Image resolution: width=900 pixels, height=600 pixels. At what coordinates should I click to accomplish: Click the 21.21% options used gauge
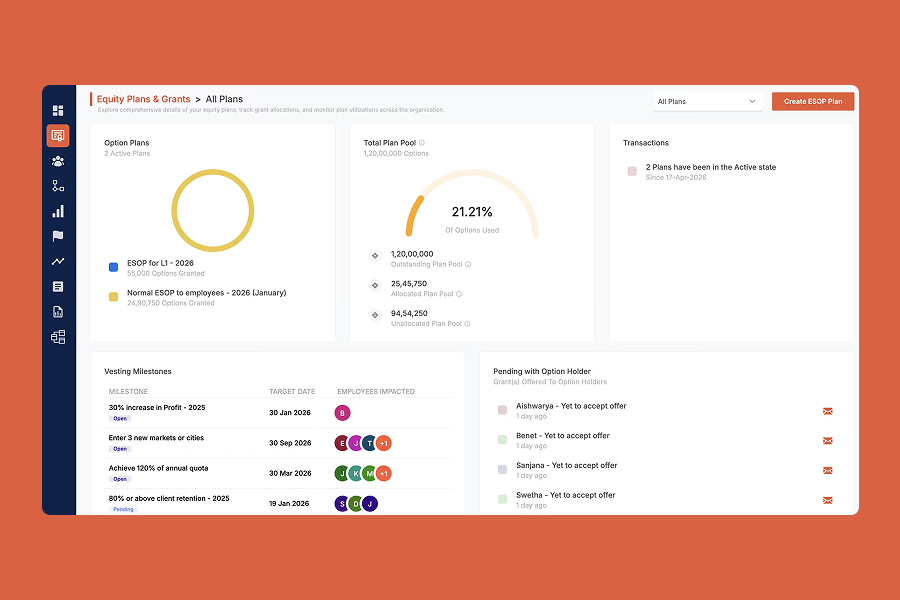pyautogui.click(x=472, y=205)
